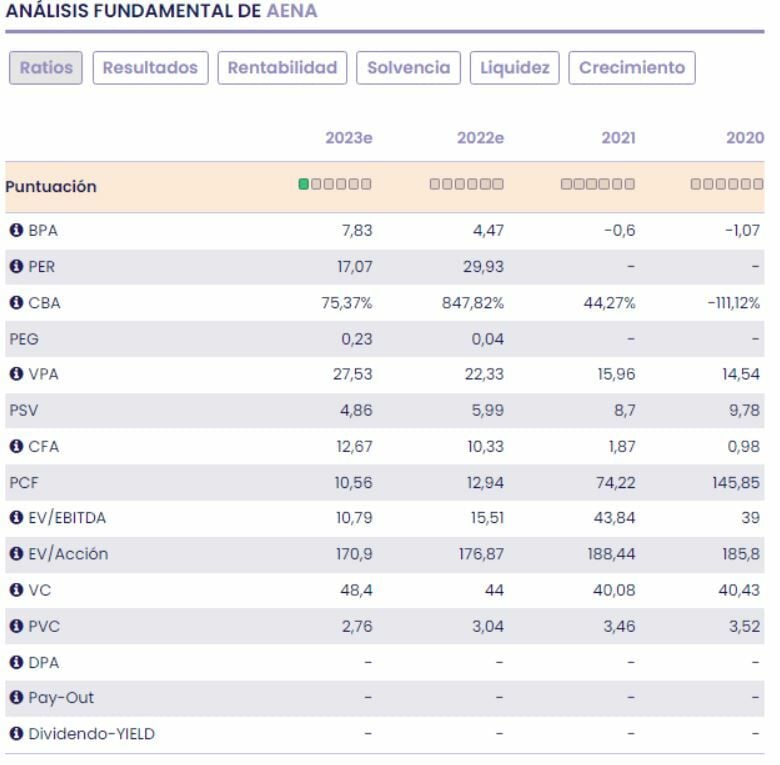Switch to the Liquidez tab
This screenshot has height=765, width=780.
514,68
